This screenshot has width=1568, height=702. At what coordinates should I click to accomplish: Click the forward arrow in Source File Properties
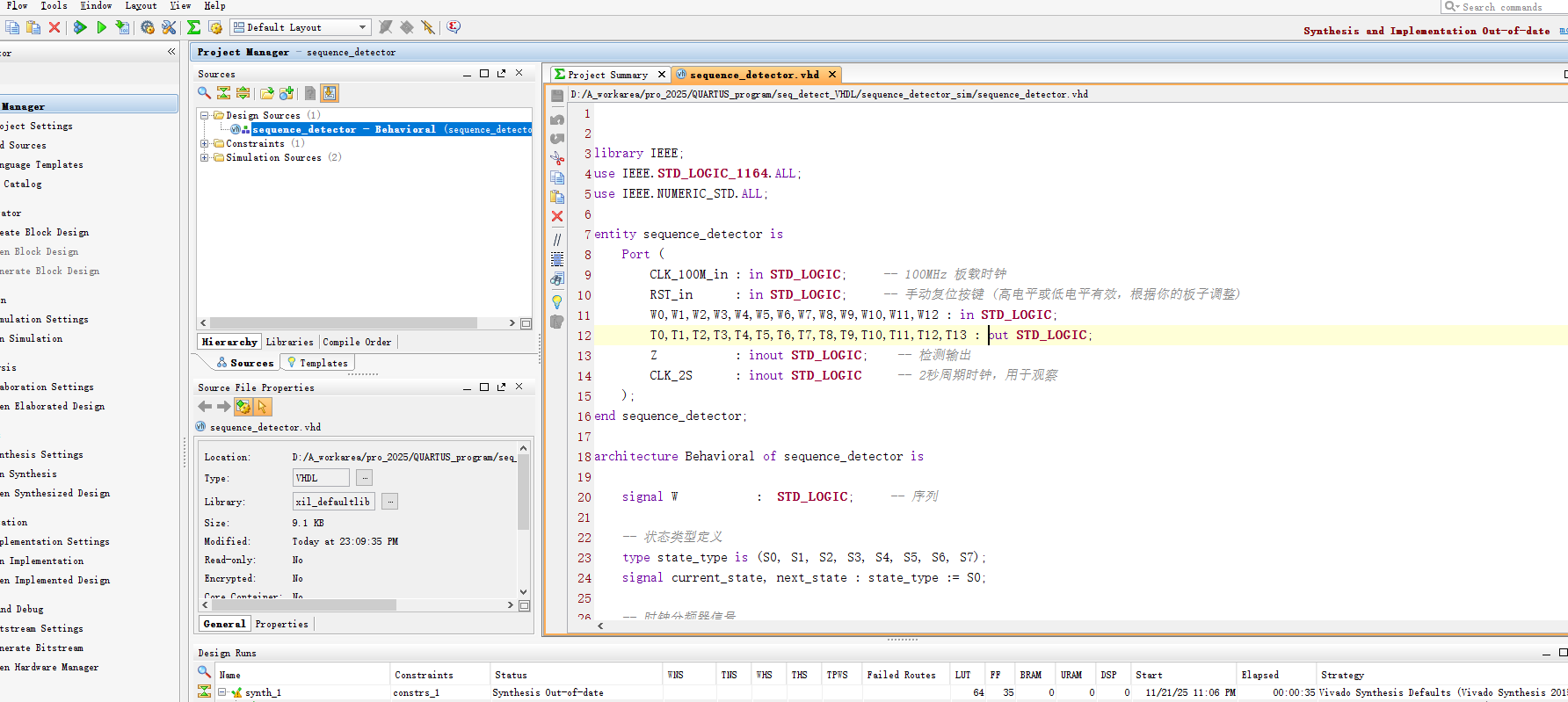[x=223, y=407]
